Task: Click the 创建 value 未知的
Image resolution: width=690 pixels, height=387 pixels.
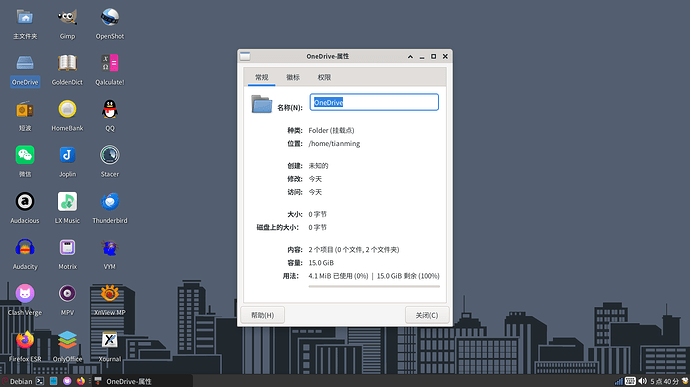Action: [x=318, y=166]
